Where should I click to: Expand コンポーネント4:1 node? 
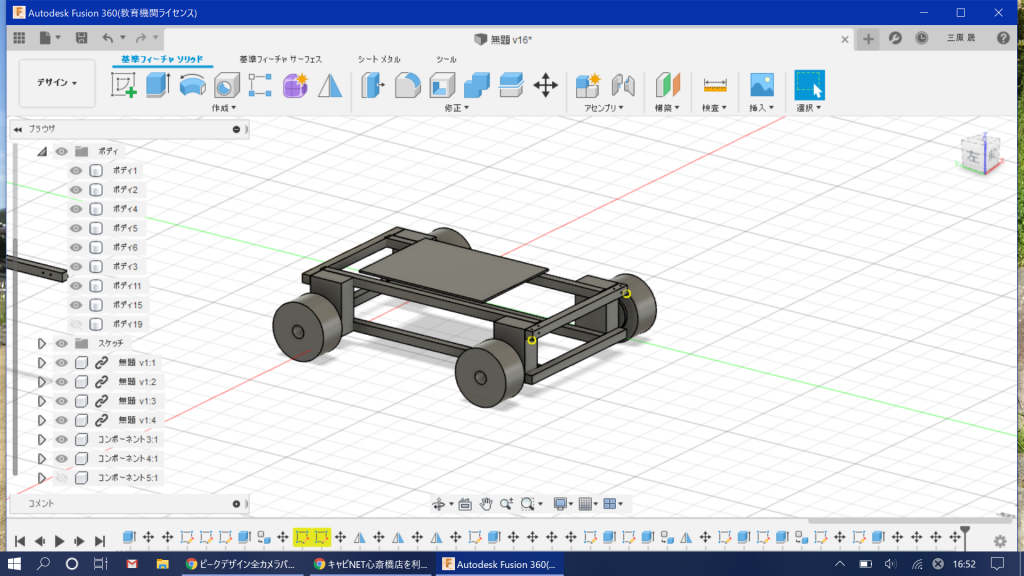pyautogui.click(x=42, y=458)
